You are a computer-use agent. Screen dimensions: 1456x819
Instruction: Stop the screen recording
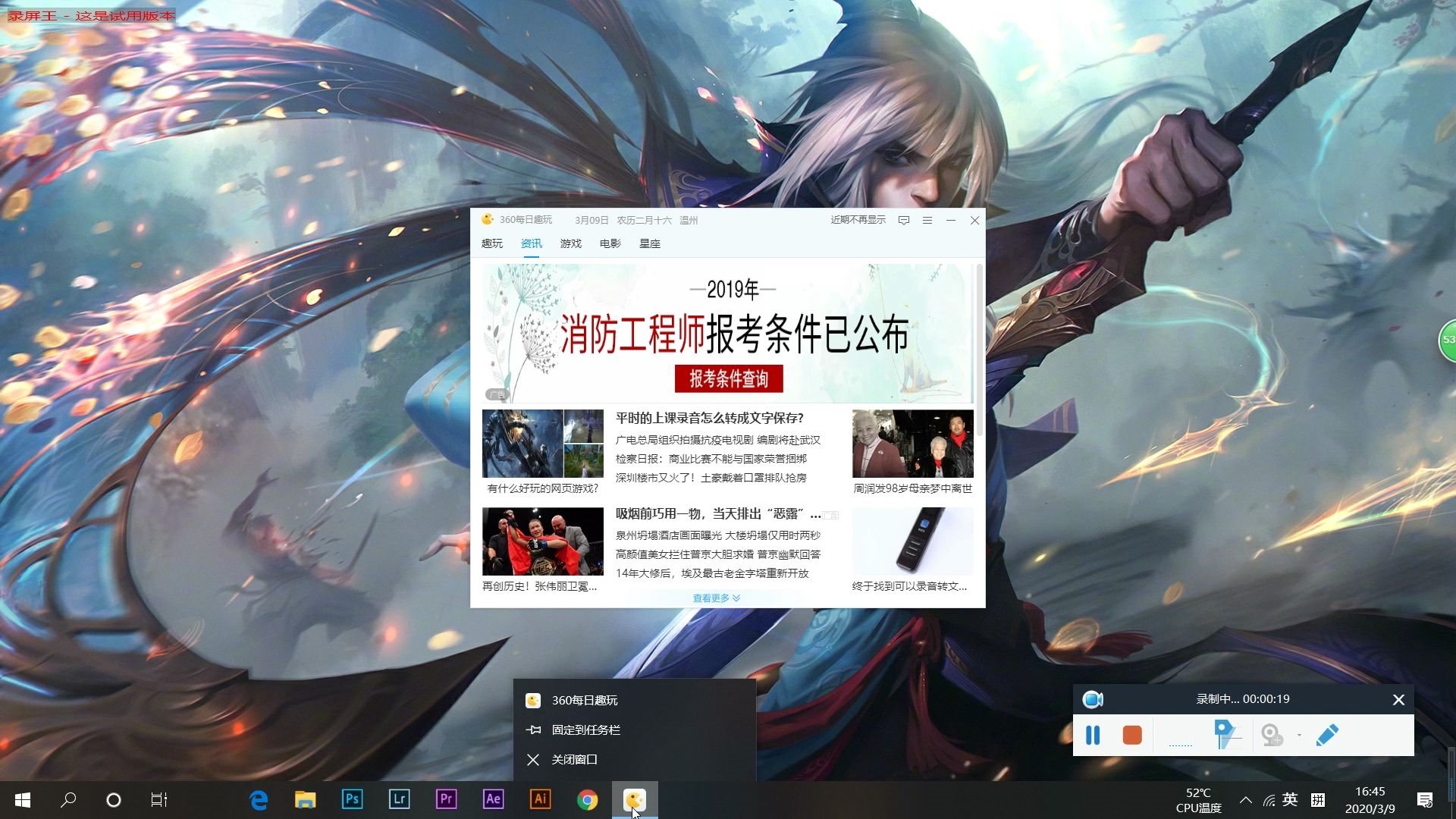[x=1132, y=735]
